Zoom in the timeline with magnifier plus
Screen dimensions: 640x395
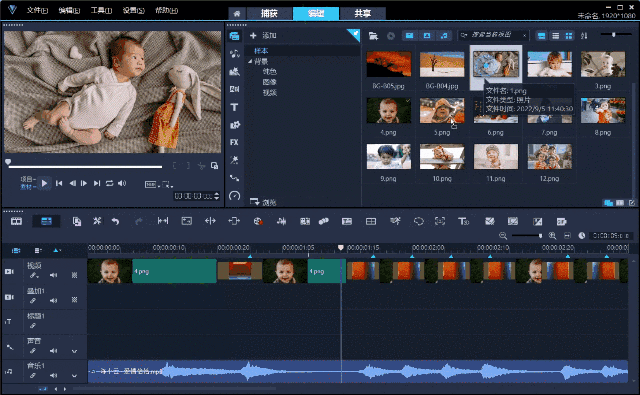click(552, 235)
